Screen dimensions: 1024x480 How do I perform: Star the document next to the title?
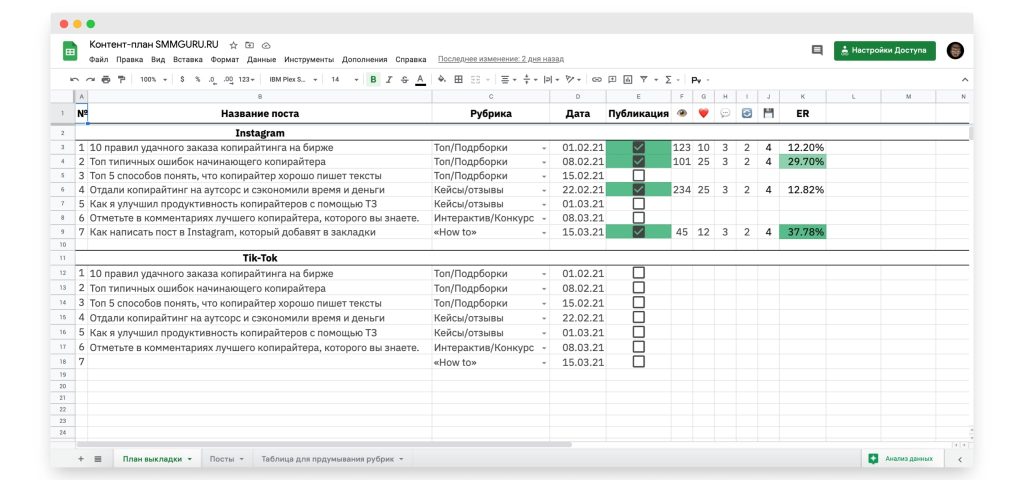pyautogui.click(x=233, y=45)
